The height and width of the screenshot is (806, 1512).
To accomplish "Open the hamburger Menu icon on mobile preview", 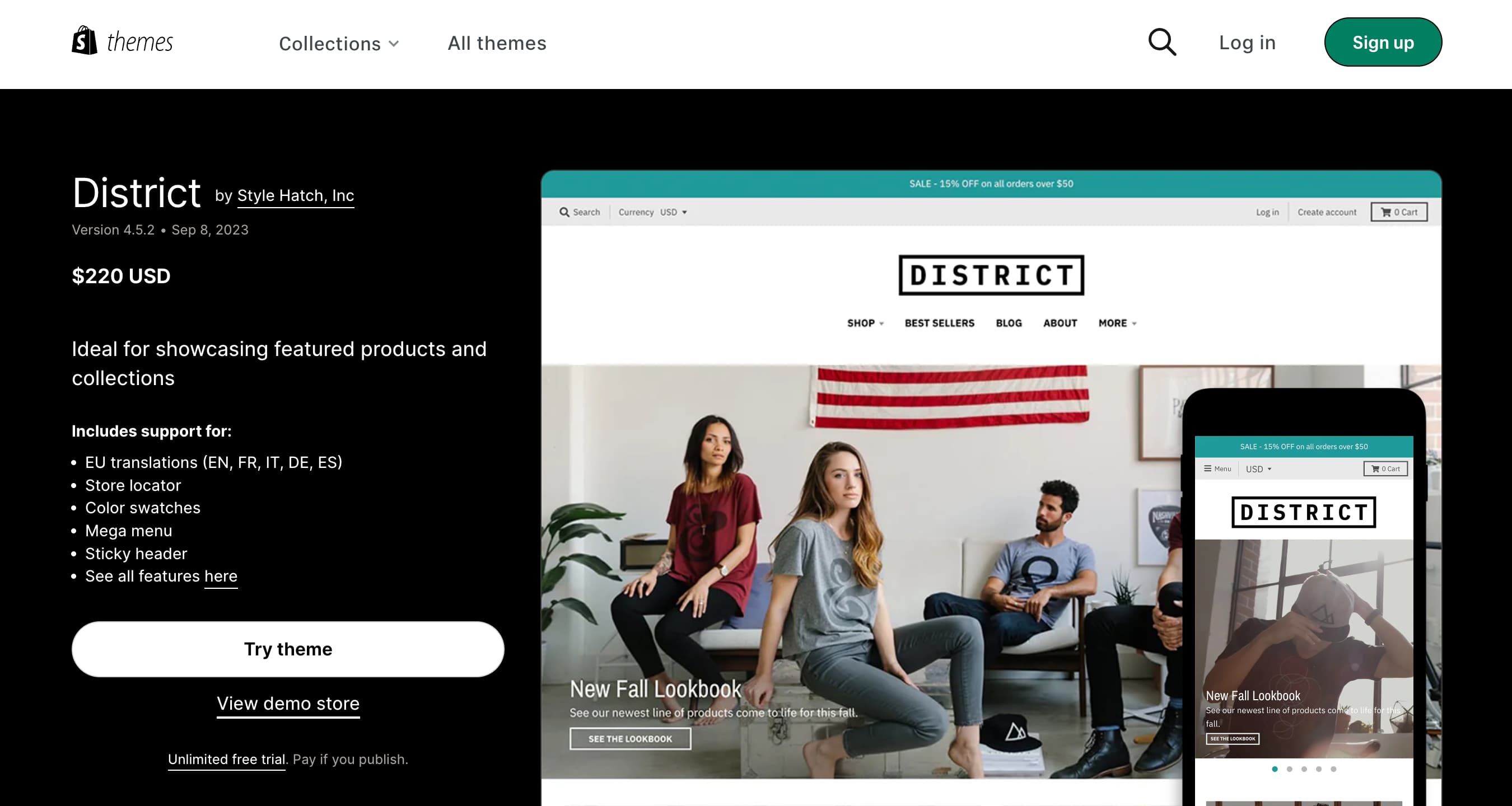I will pos(1207,468).
